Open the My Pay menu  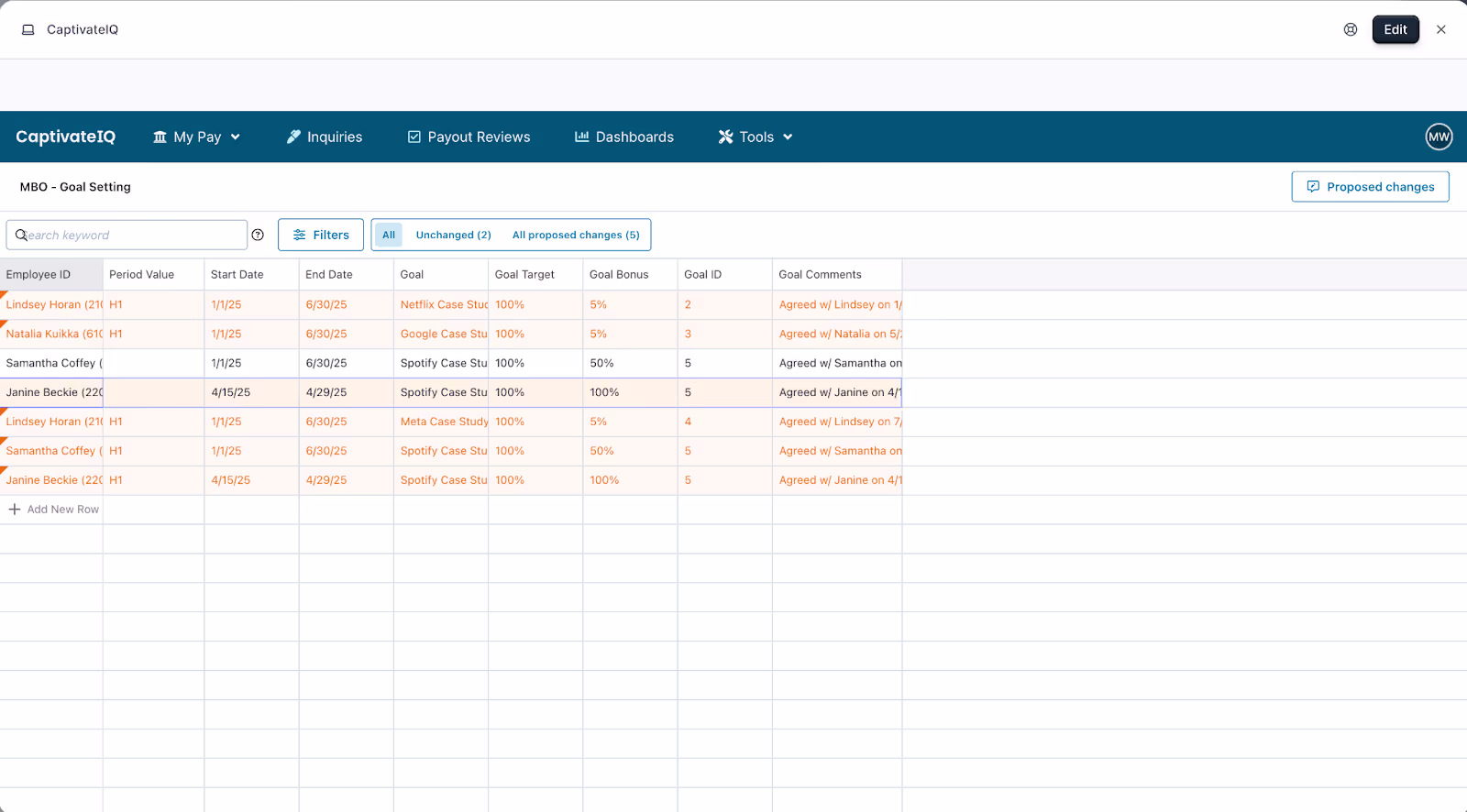(196, 137)
